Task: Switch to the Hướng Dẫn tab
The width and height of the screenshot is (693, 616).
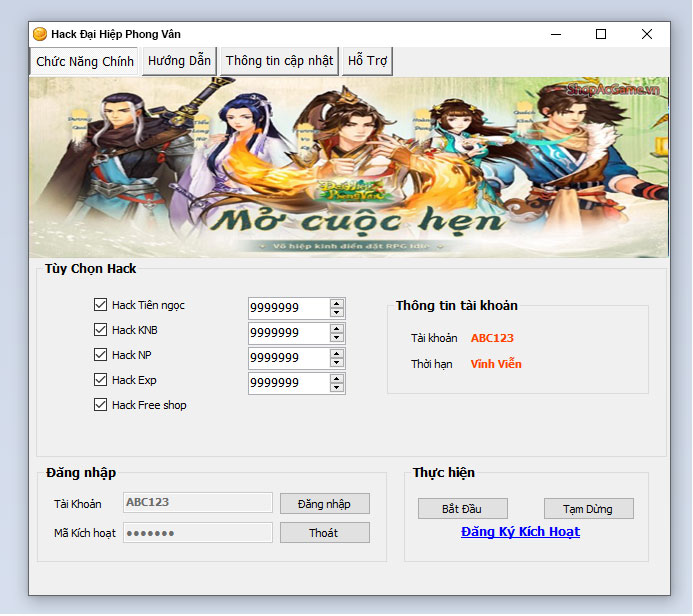Action: [179, 61]
